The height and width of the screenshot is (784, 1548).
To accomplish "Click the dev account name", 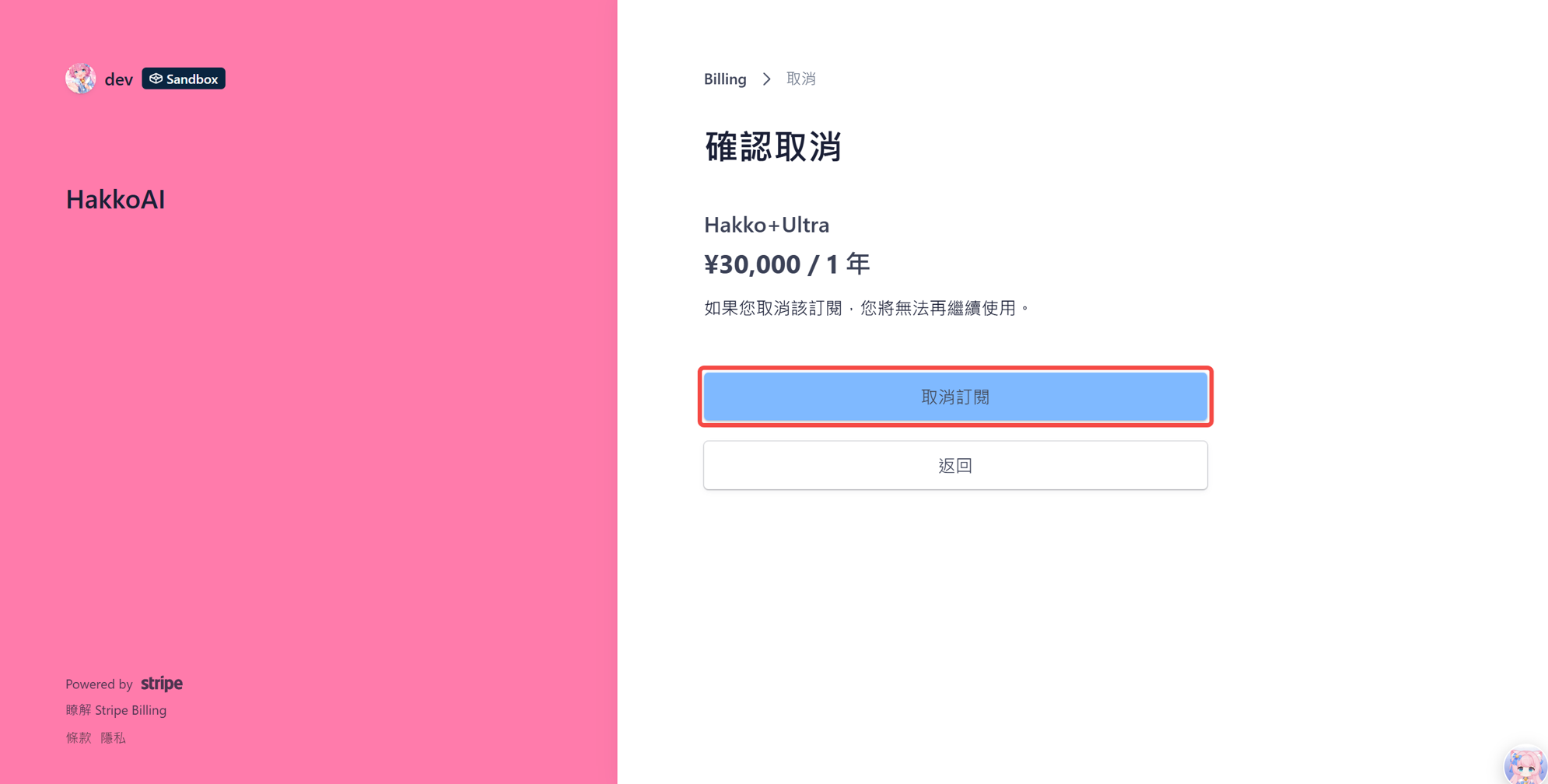I will pos(118,79).
